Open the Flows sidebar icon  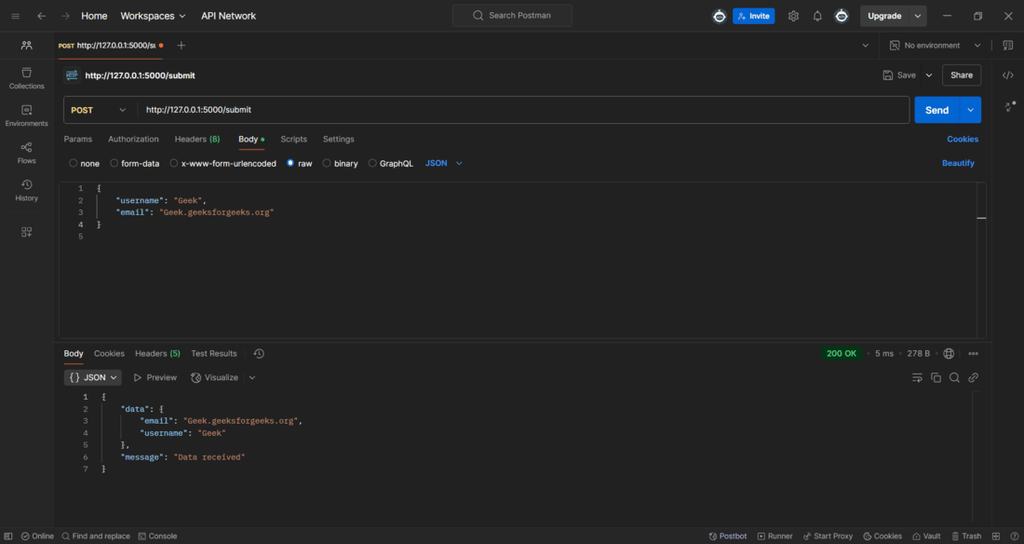pyautogui.click(x=27, y=152)
